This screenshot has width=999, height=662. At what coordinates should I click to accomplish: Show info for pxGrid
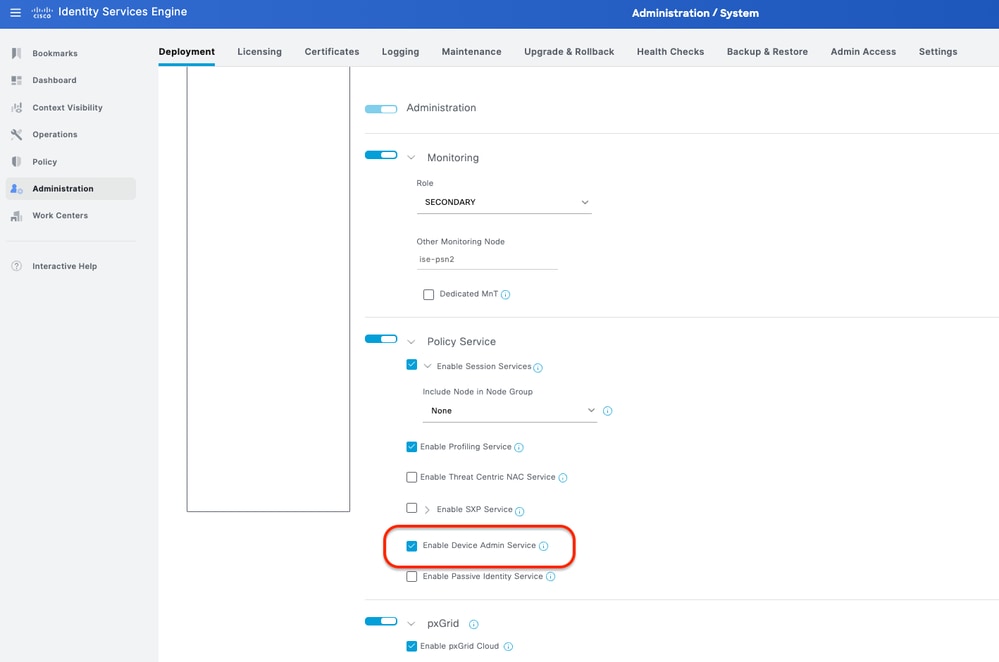point(473,624)
